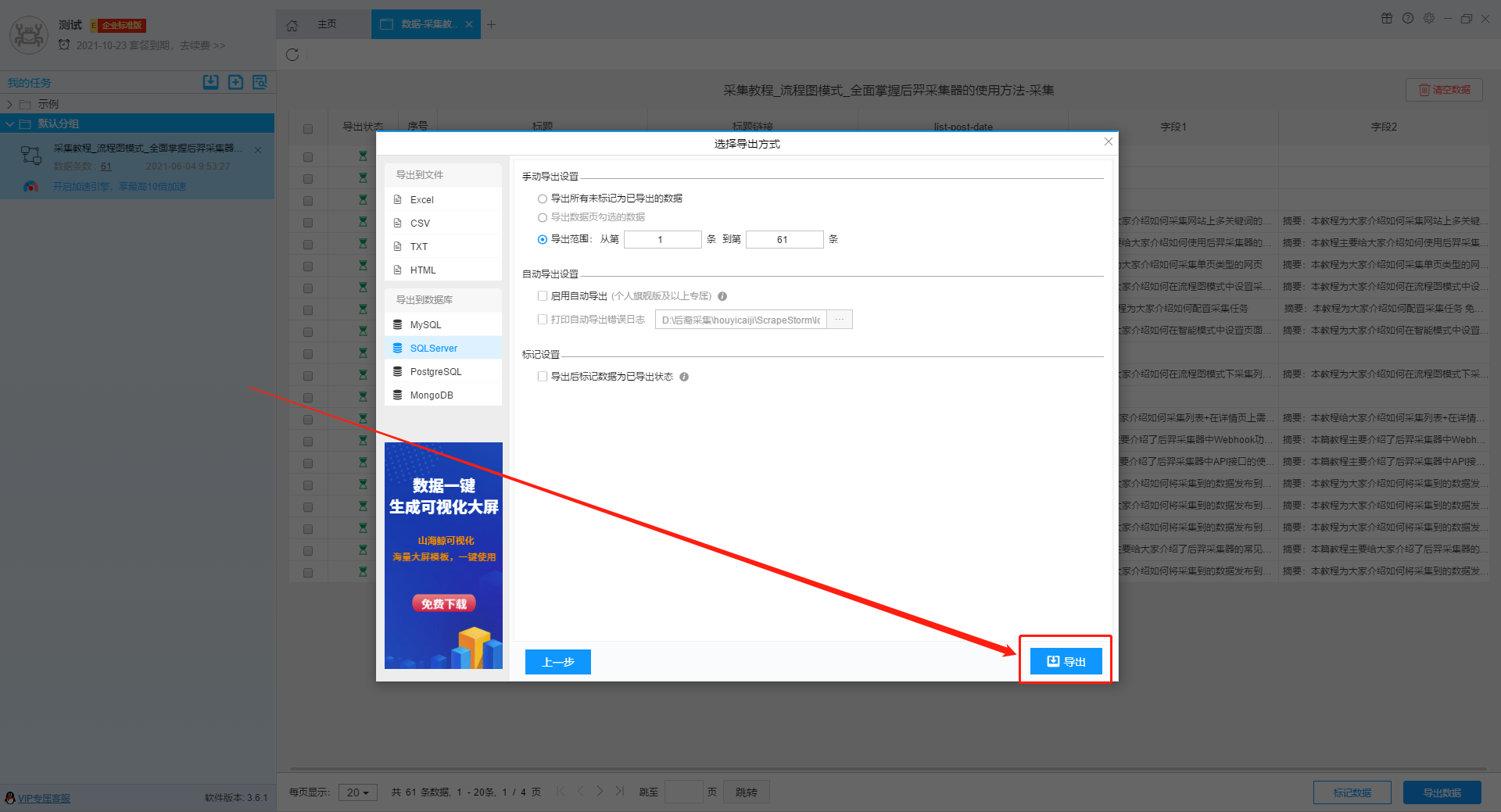Open new tab with plus icon
1501x812 pixels.
pos(491,25)
